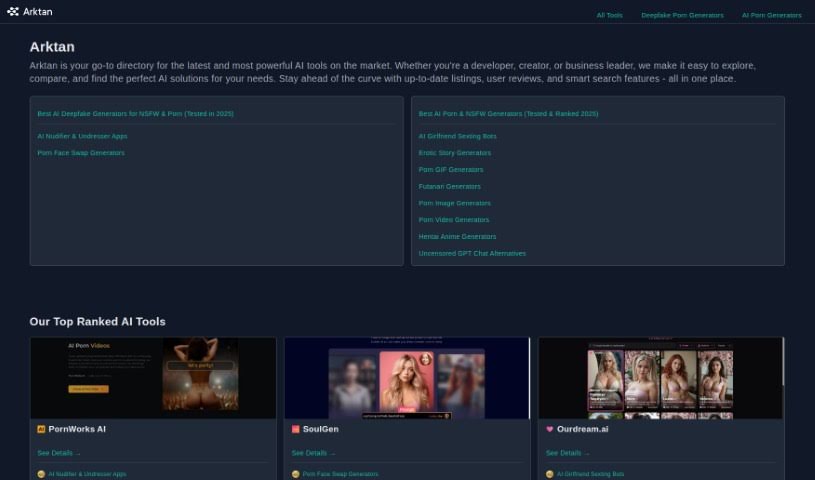Open See Details for Ourdream.ai
The height and width of the screenshot is (480, 815).
pyautogui.click(x=567, y=453)
